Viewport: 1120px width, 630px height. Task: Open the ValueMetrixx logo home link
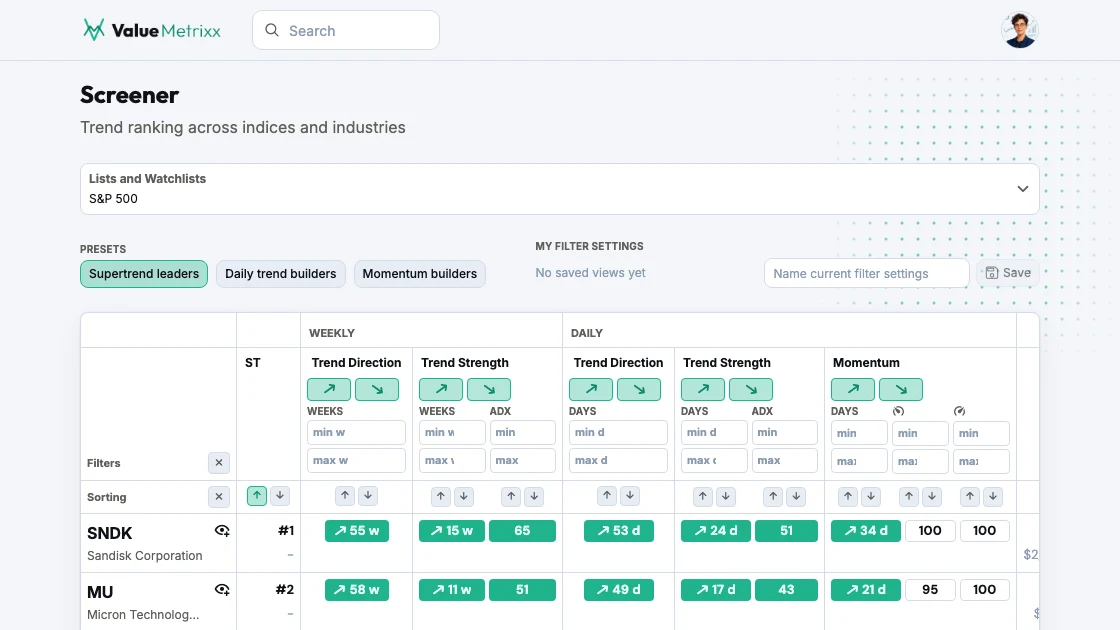(x=151, y=30)
